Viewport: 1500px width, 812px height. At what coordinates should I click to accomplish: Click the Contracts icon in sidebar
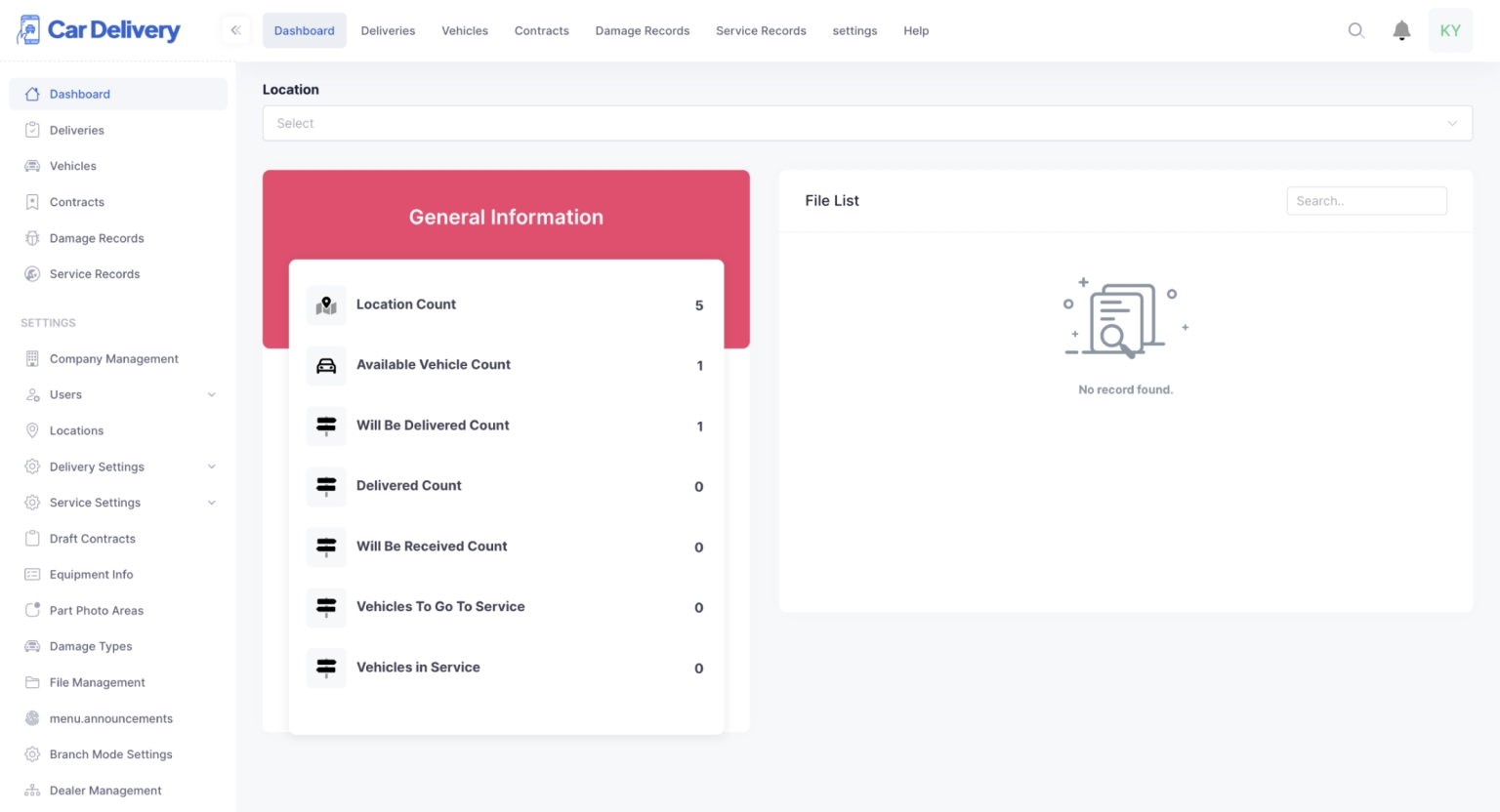click(32, 202)
